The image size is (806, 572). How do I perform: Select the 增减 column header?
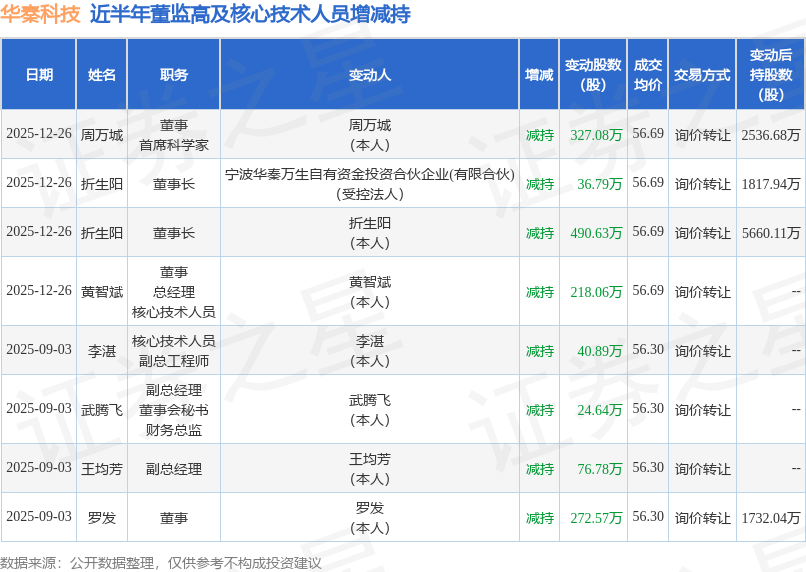[x=539, y=75]
